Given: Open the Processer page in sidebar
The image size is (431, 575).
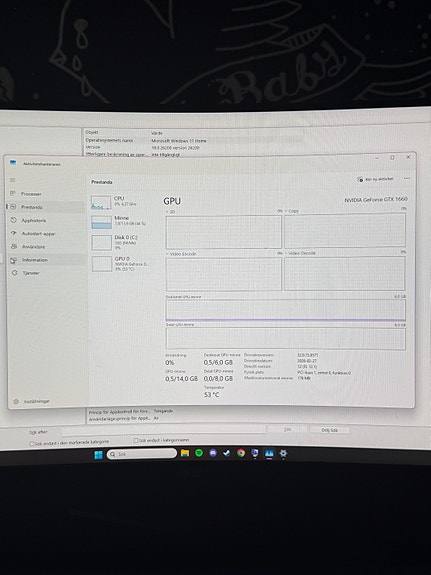Looking at the screenshot, I should (31, 194).
